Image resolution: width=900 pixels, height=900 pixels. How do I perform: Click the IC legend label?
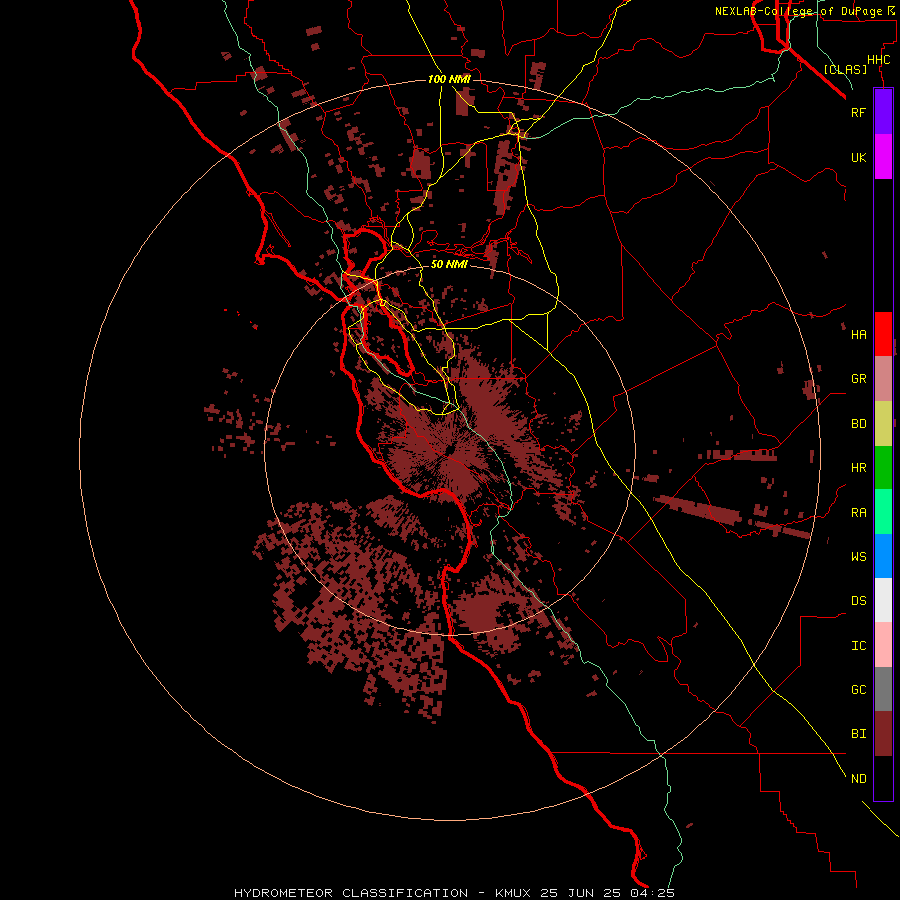click(x=859, y=646)
